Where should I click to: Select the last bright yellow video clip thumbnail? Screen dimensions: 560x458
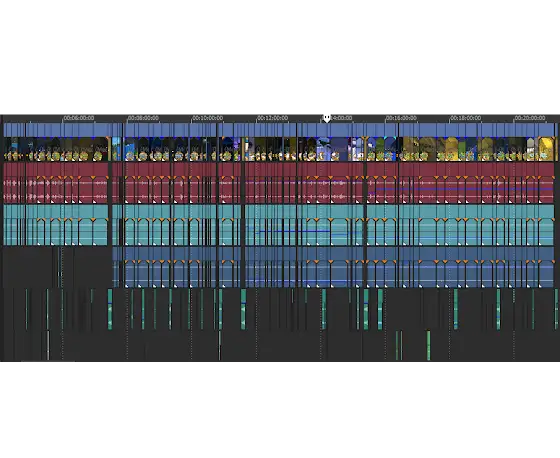coord(545,149)
